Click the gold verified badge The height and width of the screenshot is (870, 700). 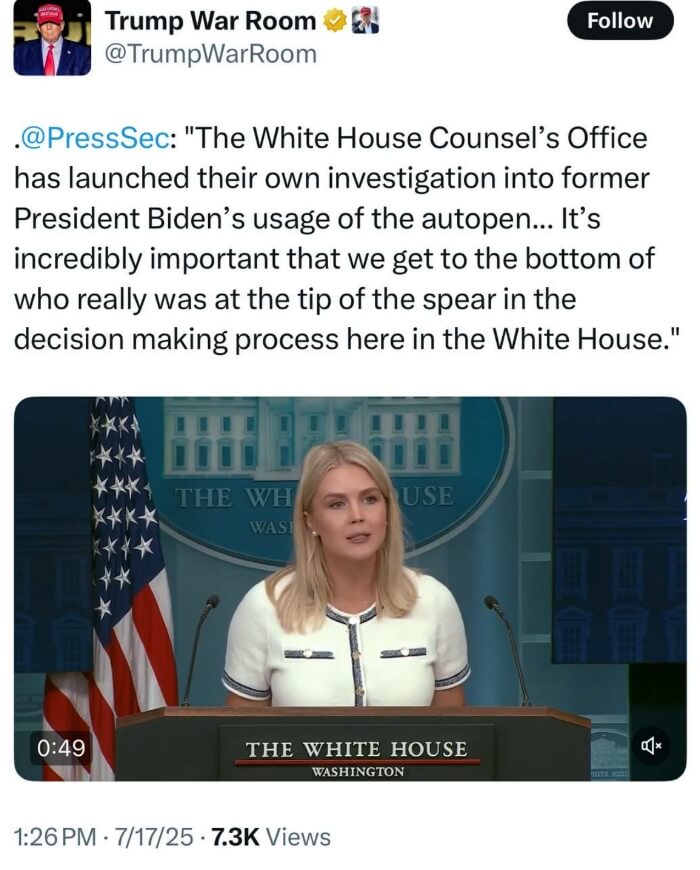335,21
